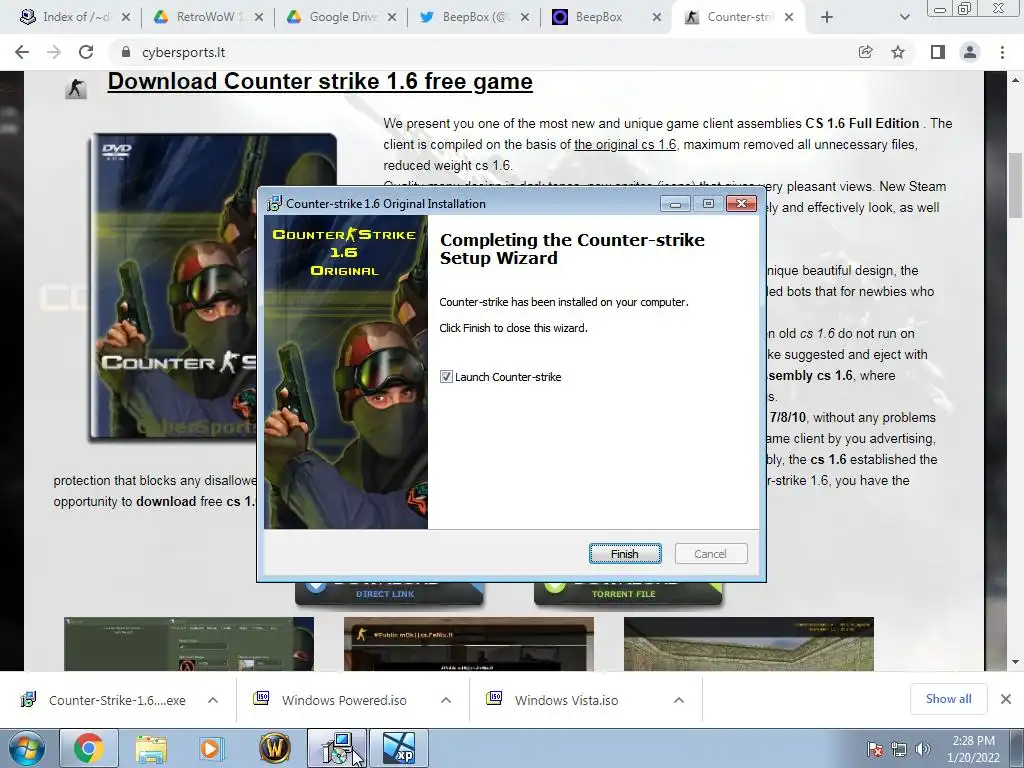Close the Google Drive tab
Image resolution: width=1024 pixels, height=768 pixels.
pyautogui.click(x=392, y=17)
